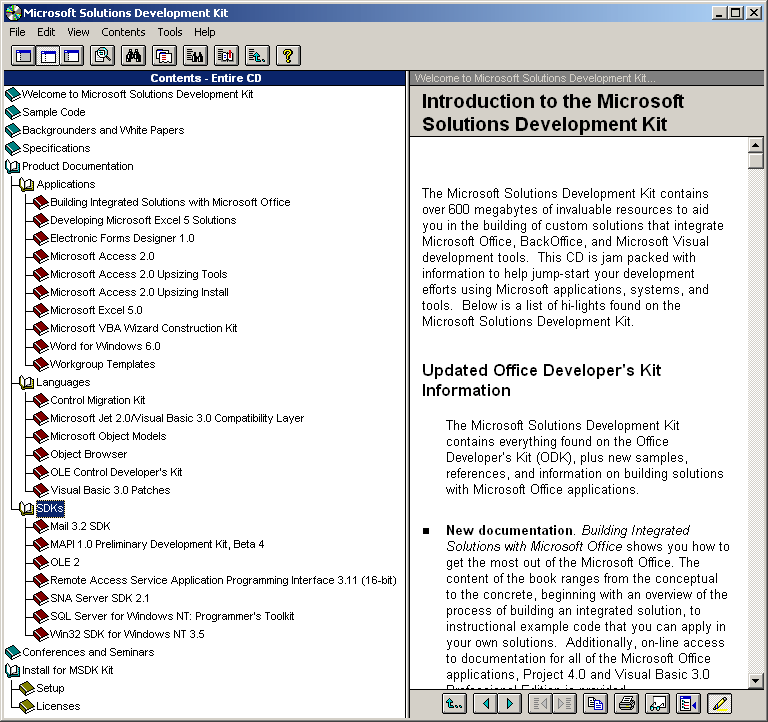The height and width of the screenshot is (722, 768).
Task: Click book icon next to Word for Windows 6.0
Action: (x=41, y=346)
